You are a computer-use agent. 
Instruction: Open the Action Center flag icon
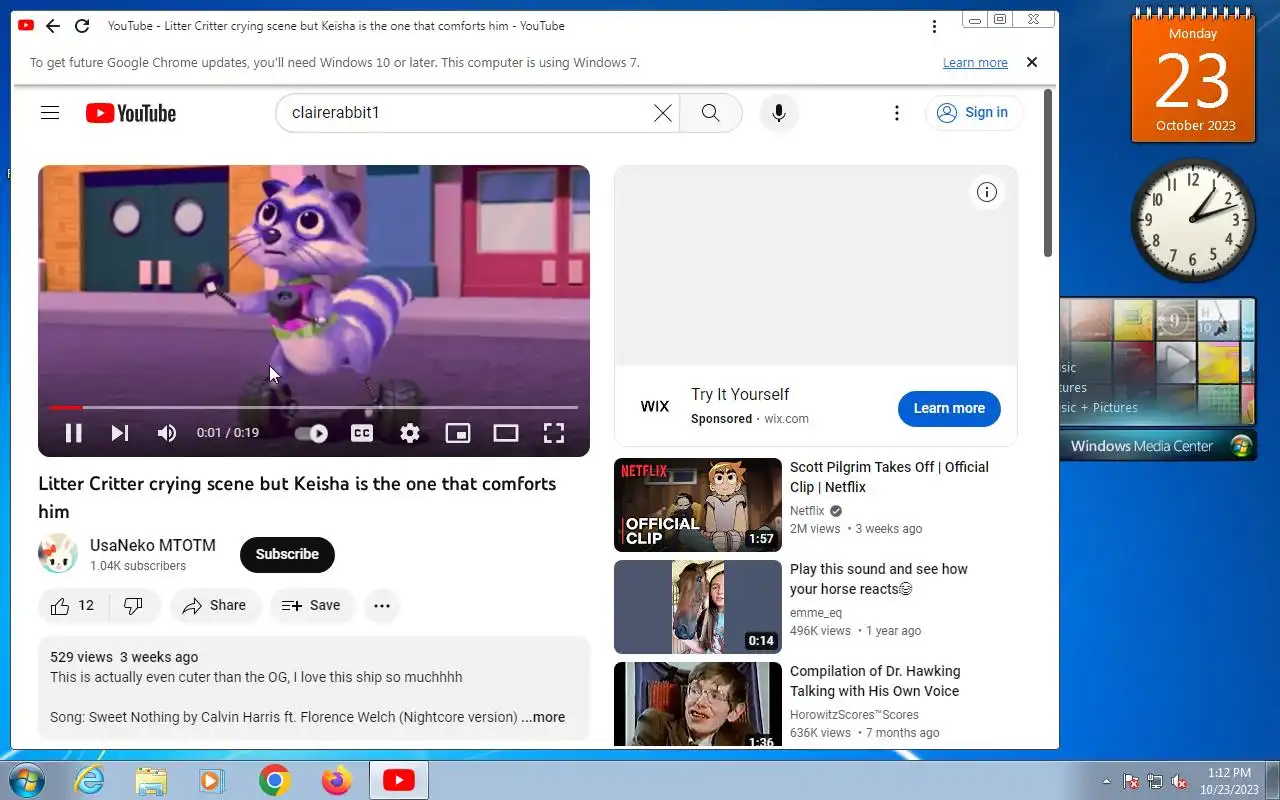coord(1131,781)
